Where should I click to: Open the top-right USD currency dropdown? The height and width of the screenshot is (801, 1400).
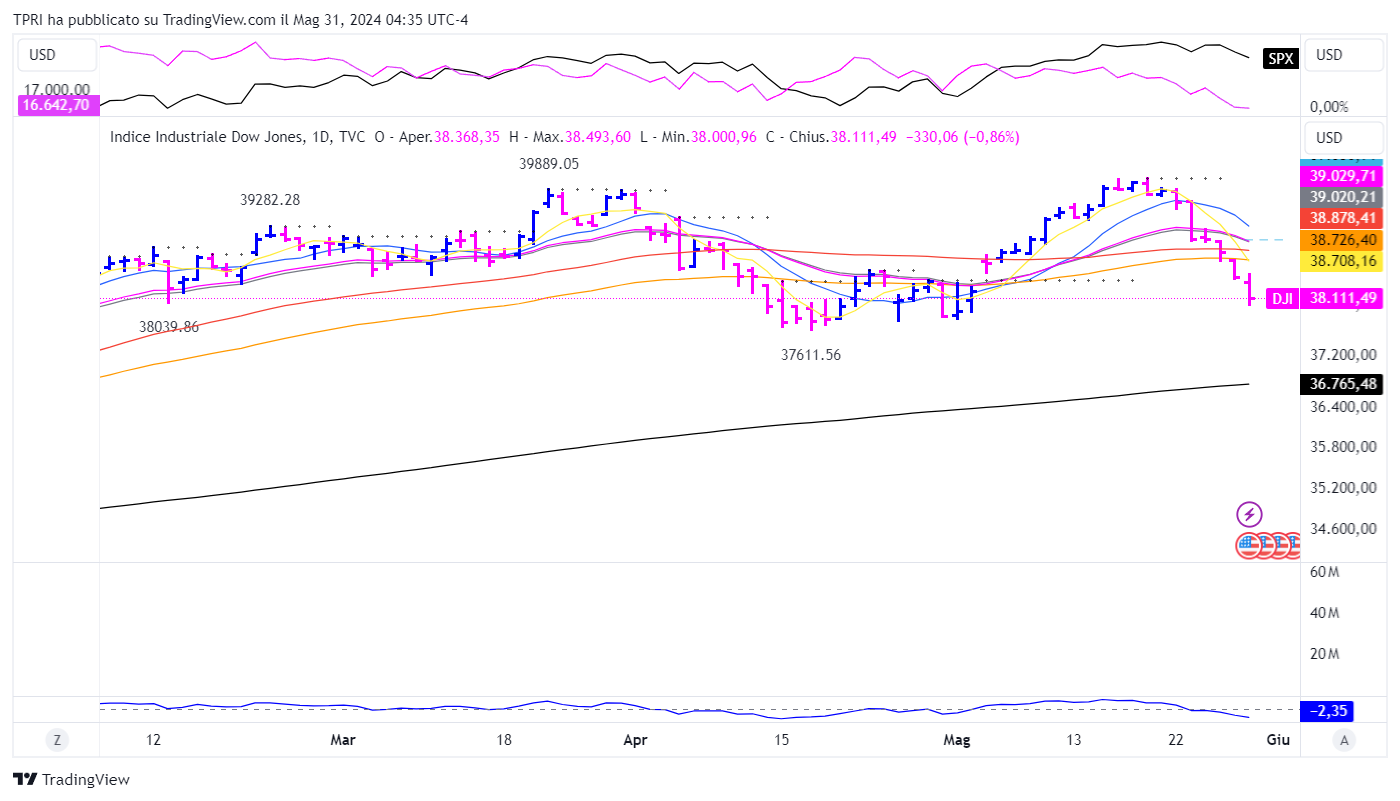point(1342,55)
